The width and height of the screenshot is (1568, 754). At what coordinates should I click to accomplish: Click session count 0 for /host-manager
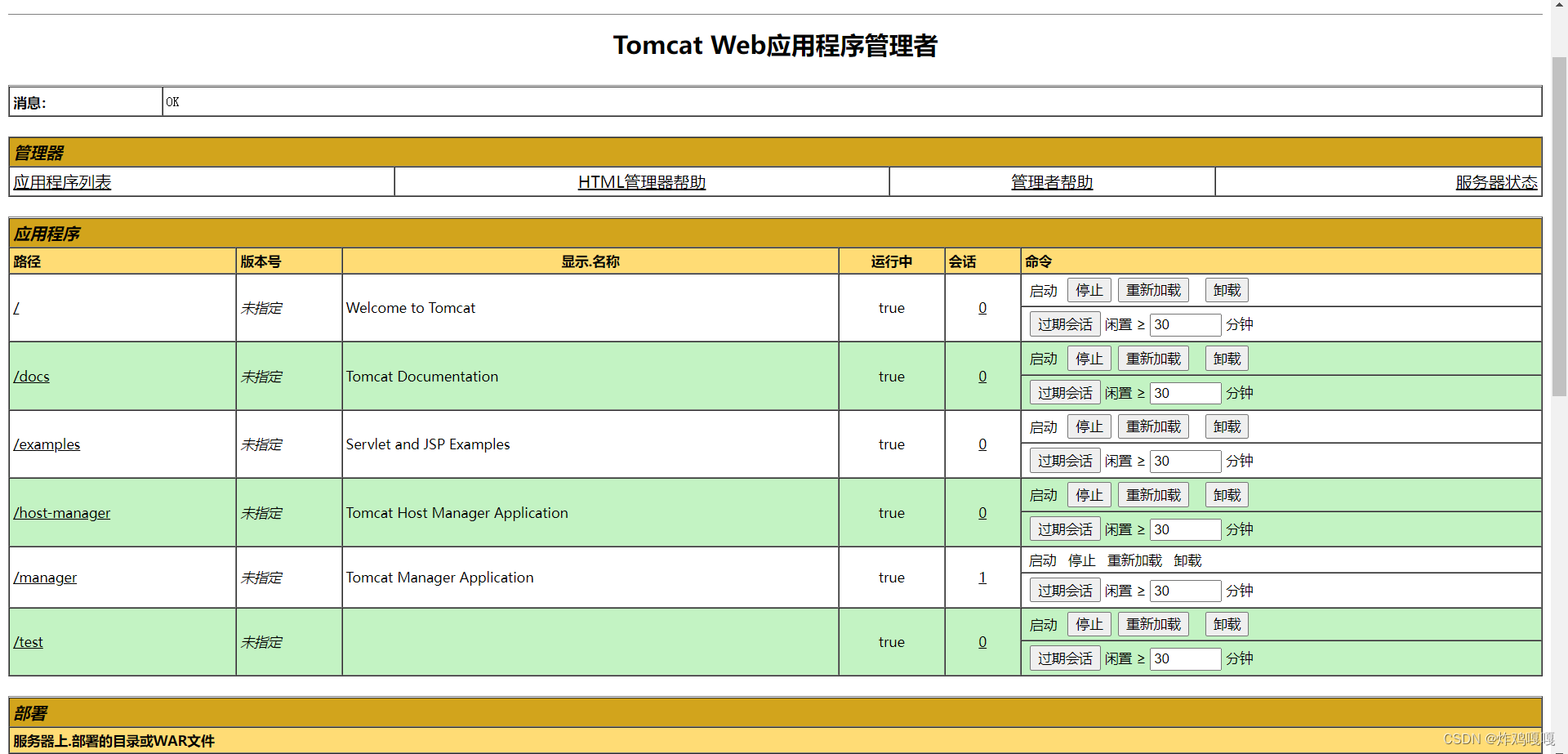tap(982, 513)
